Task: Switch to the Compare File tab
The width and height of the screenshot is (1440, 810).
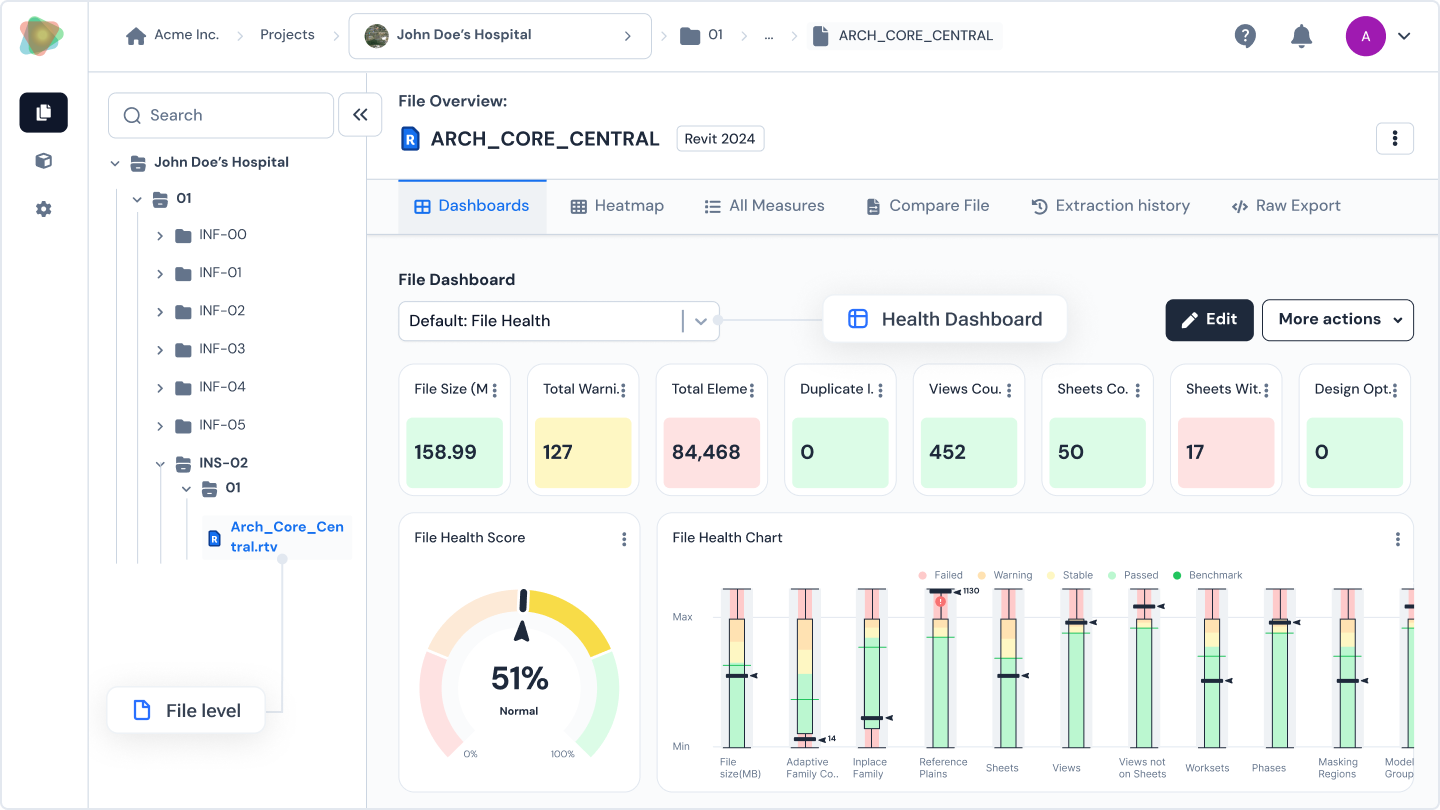Action: (x=927, y=206)
